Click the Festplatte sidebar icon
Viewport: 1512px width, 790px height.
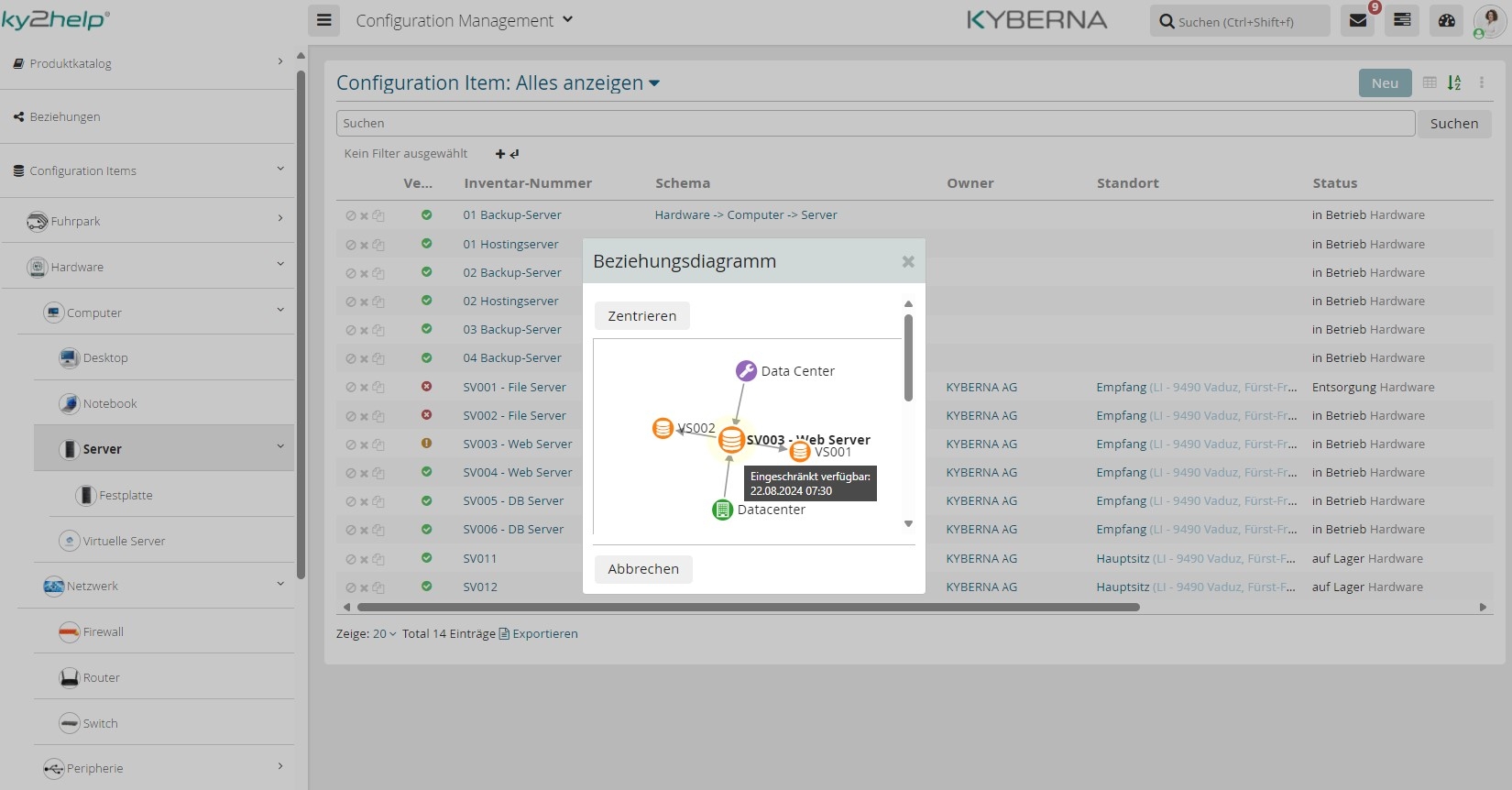86,496
